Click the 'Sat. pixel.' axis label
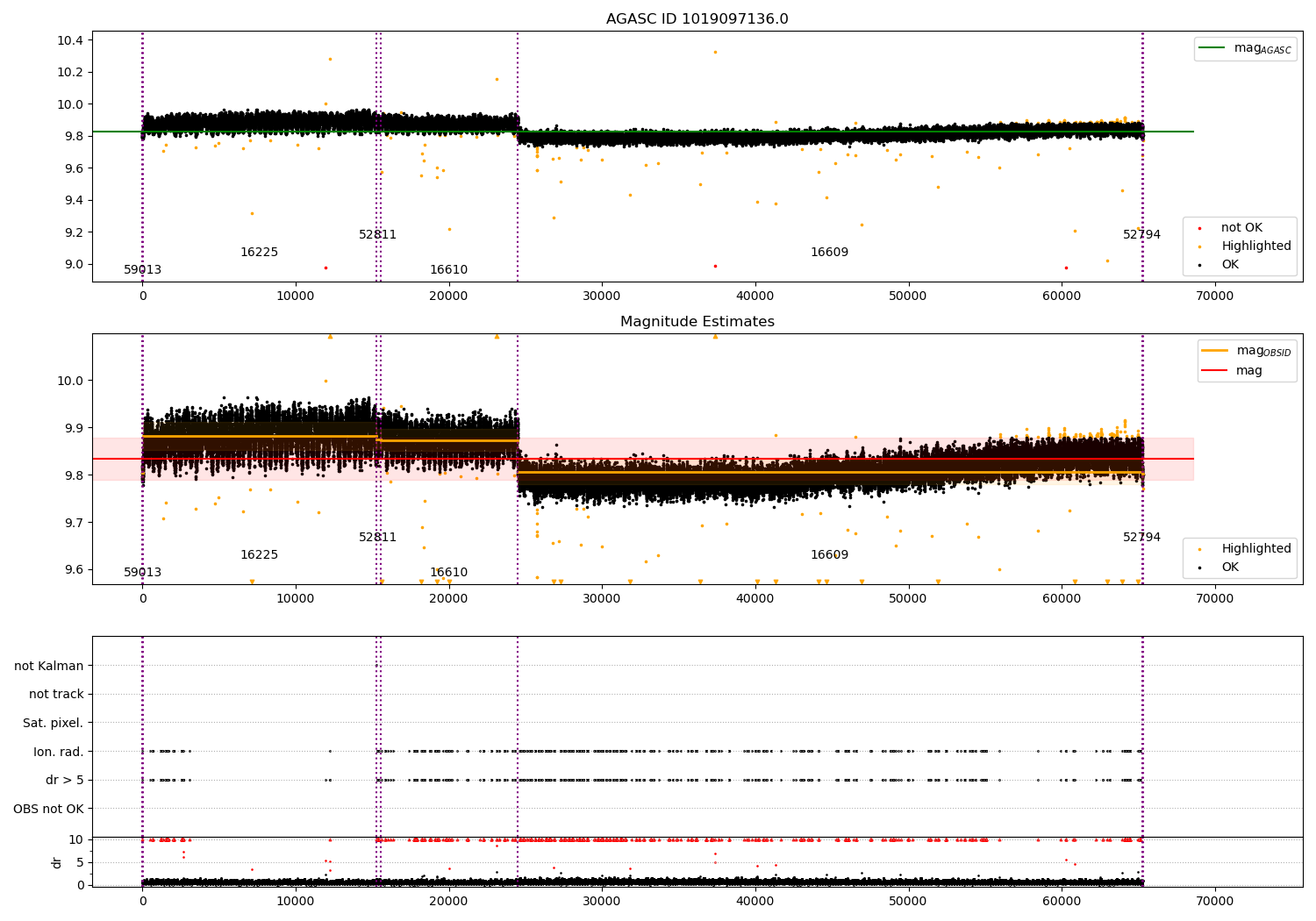The height and width of the screenshot is (921, 1316). point(54,723)
